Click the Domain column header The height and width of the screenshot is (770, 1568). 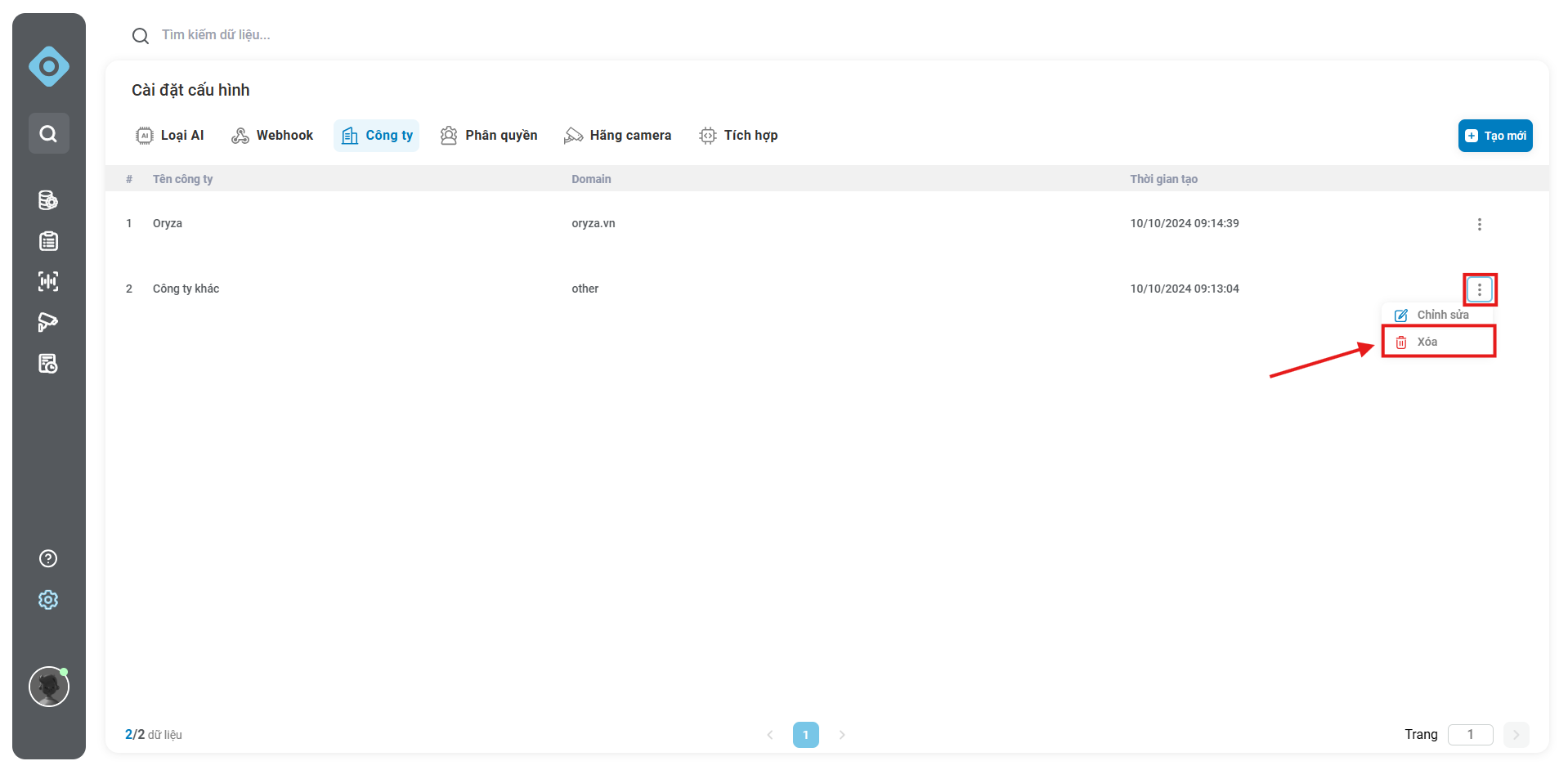coord(591,179)
